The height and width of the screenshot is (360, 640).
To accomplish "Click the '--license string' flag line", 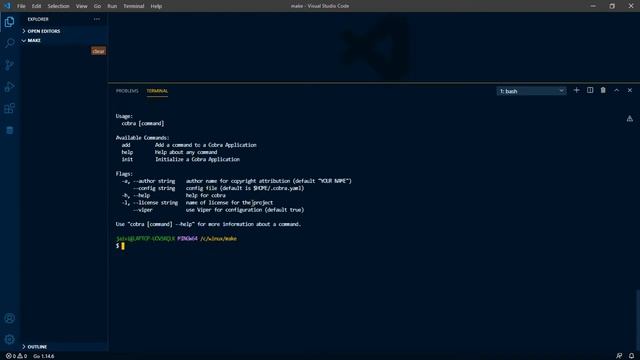I will click(x=197, y=202).
